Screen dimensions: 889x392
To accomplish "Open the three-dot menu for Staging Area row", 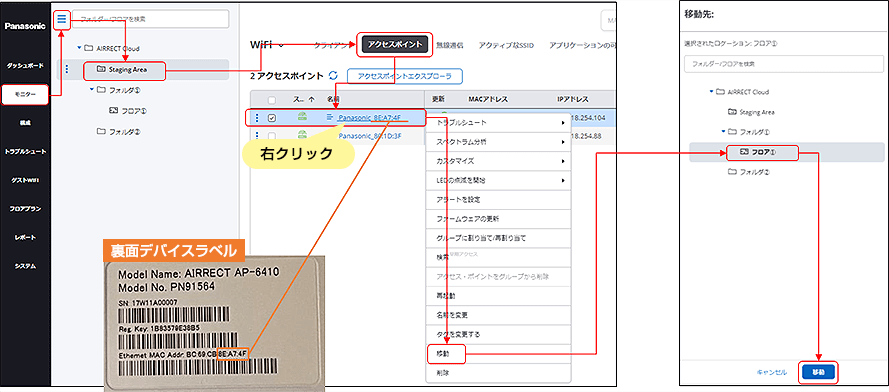I will [x=67, y=70].
